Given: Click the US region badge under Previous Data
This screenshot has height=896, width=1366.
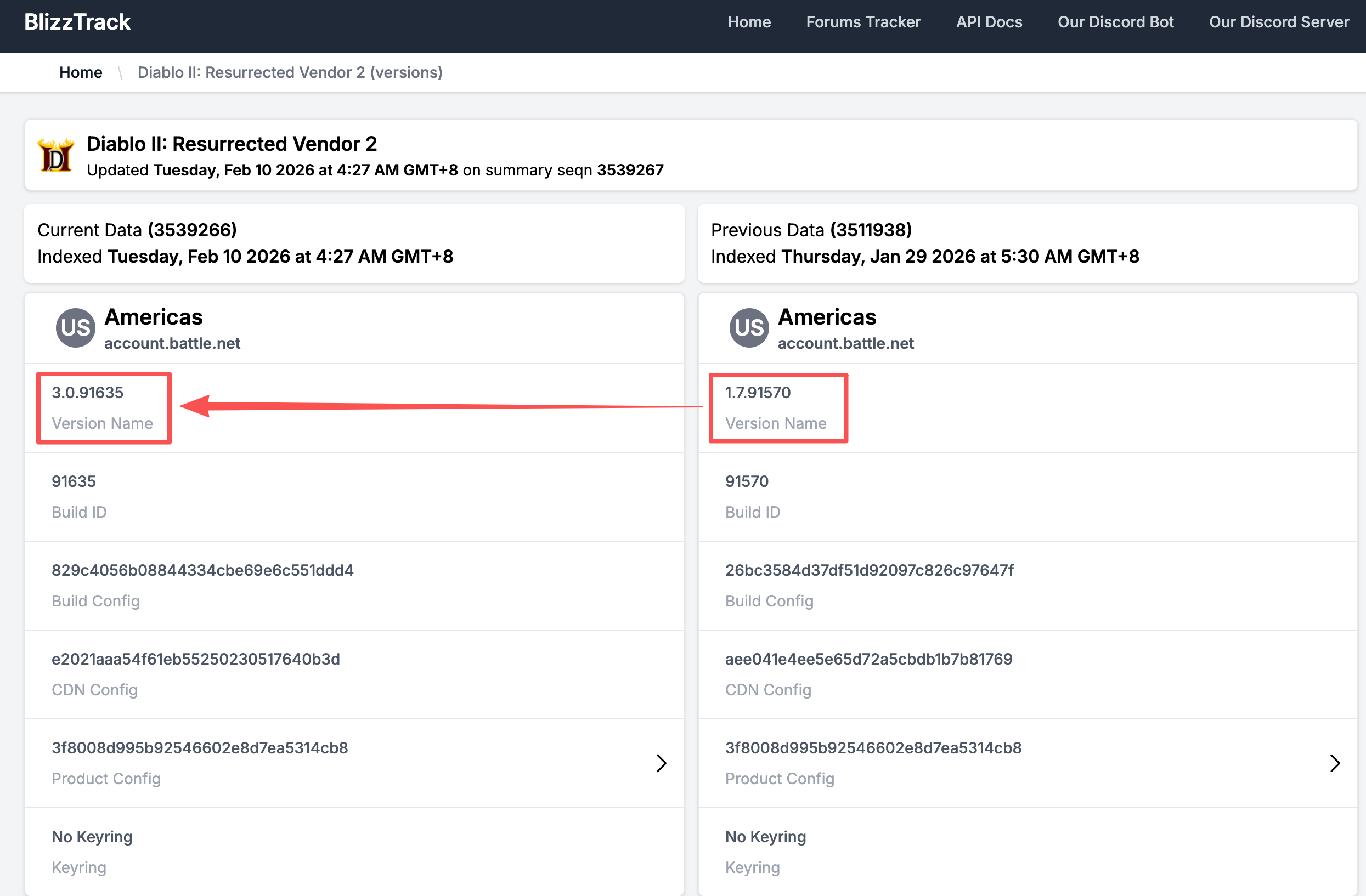Looking at the screenshot, I should pos(748,327).
